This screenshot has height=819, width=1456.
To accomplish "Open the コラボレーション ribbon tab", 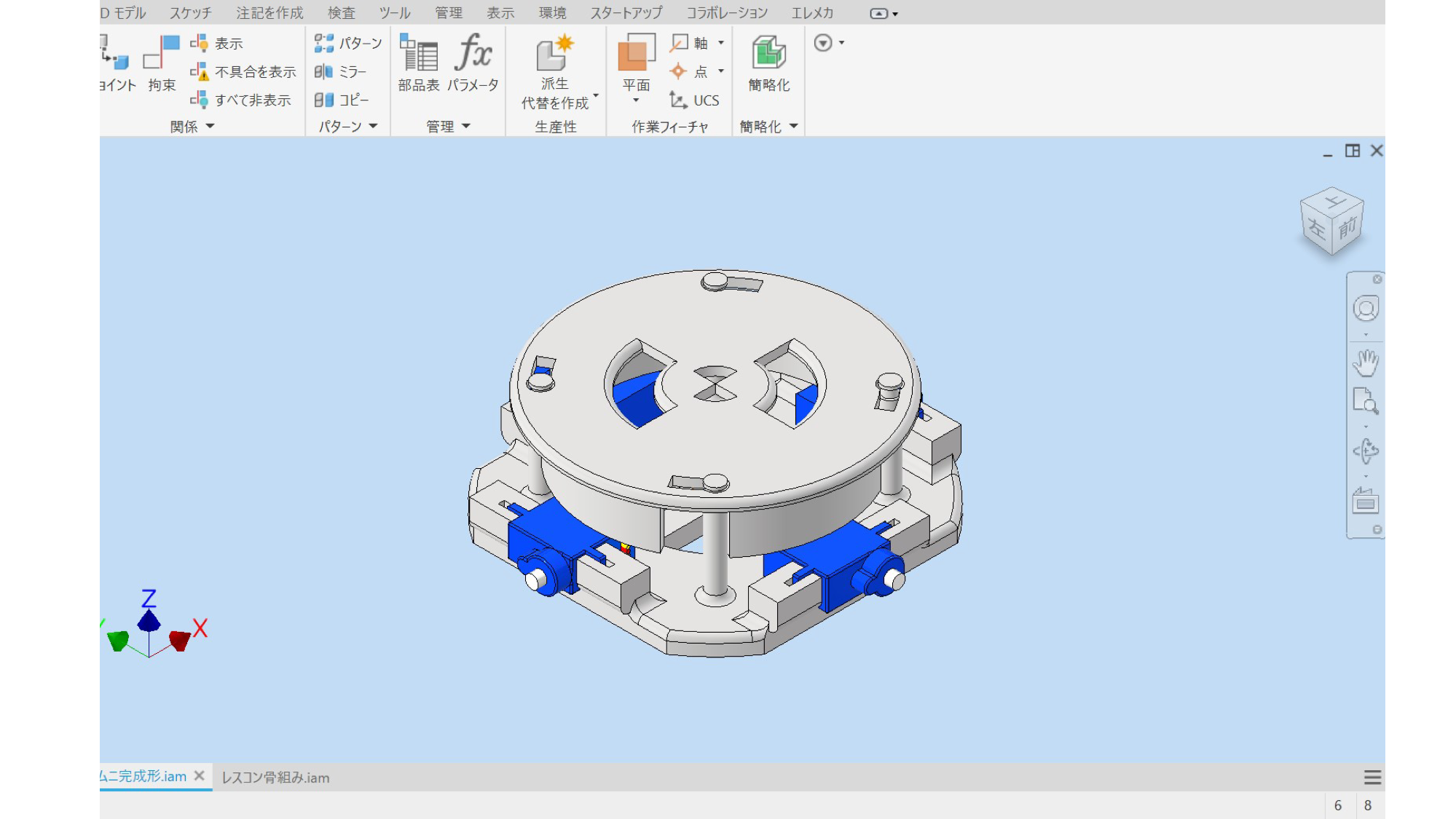I will (727, 13).
